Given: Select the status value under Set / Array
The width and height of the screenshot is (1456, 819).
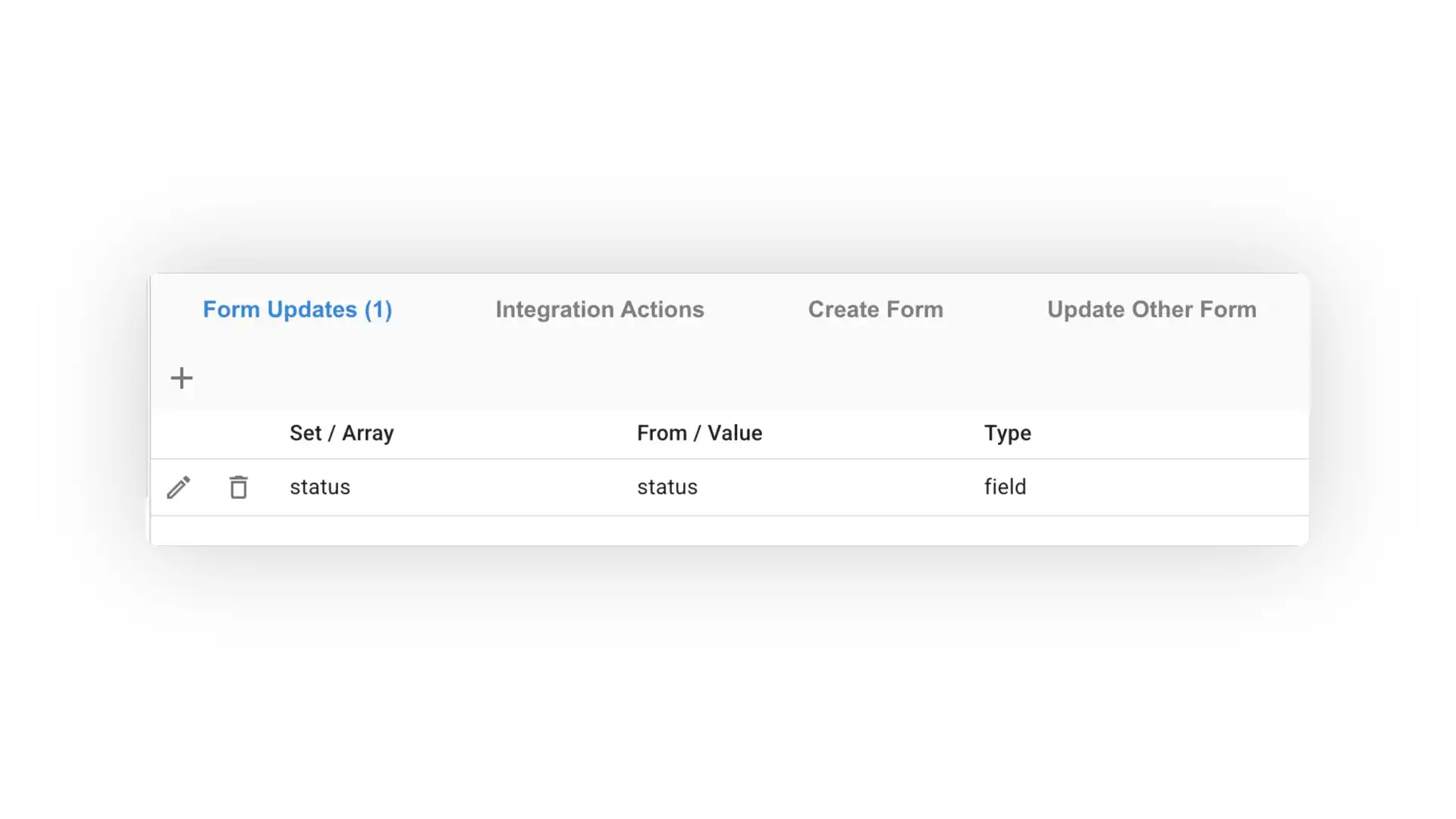Looking at the screenshot, I should pos(319,487).
